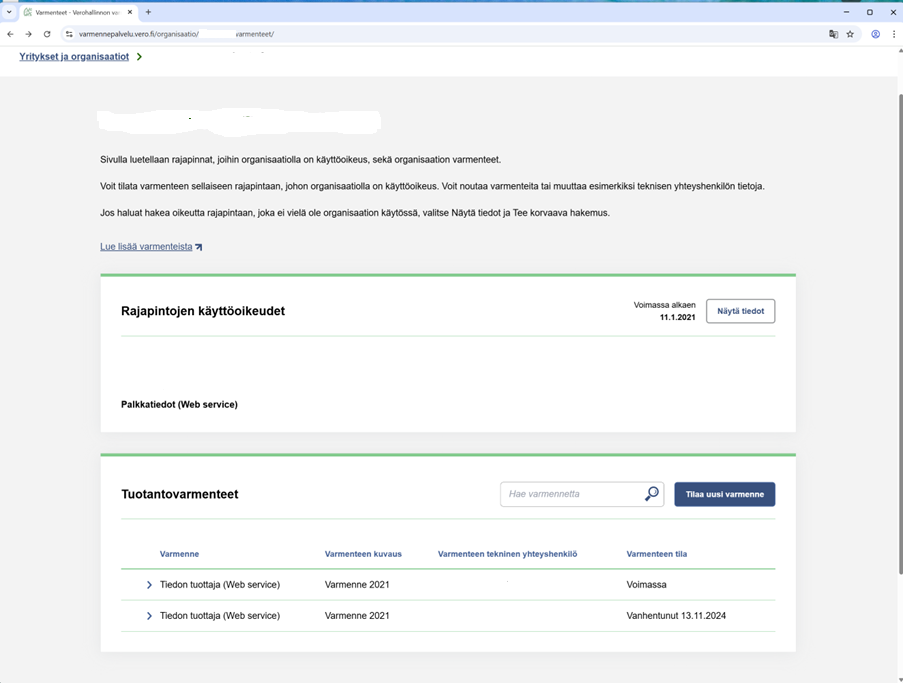Bookmark page with star icon

(850, 34)
